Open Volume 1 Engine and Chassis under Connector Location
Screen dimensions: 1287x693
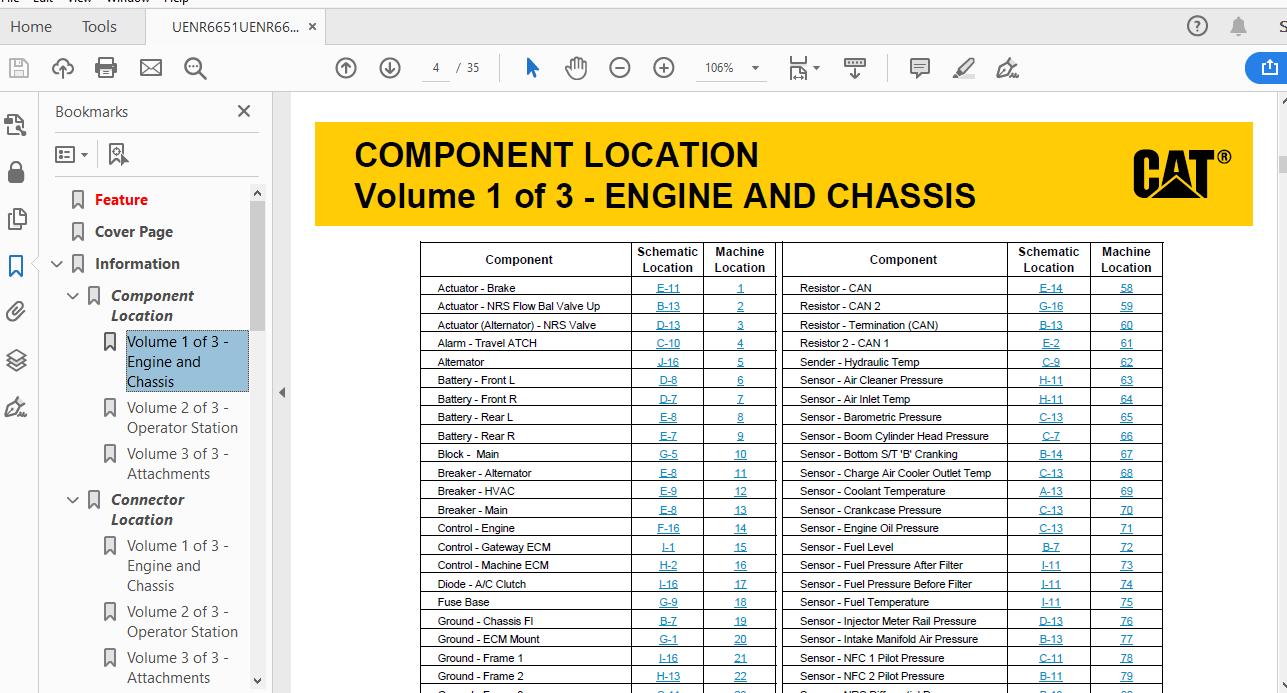[x=178, y=566]
